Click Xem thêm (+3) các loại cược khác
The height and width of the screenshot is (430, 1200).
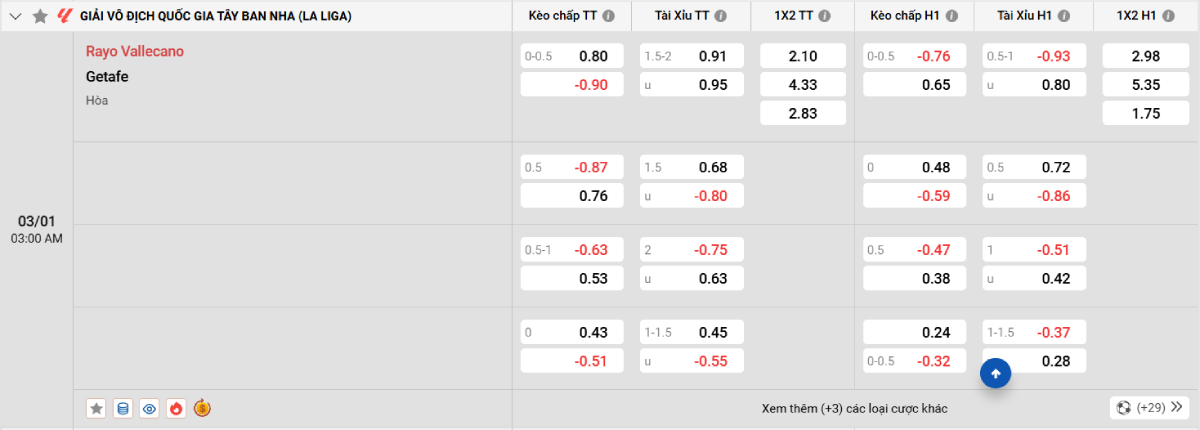[x=854, y=408]
